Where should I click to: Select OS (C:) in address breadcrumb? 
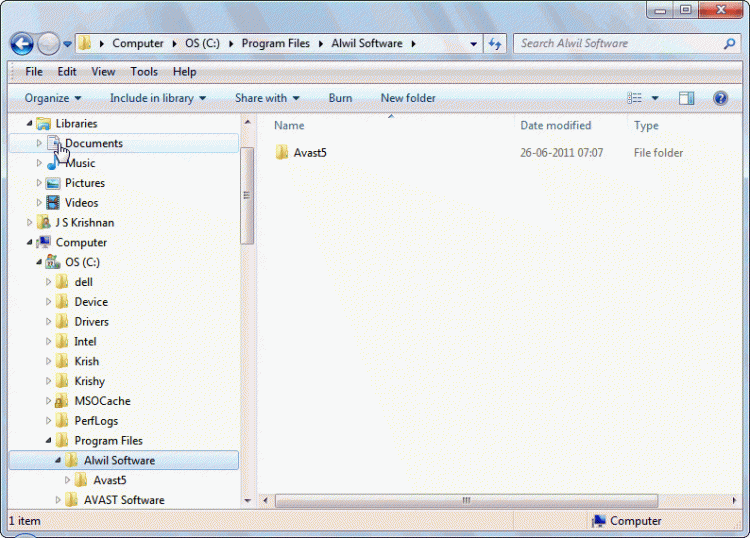202,44
